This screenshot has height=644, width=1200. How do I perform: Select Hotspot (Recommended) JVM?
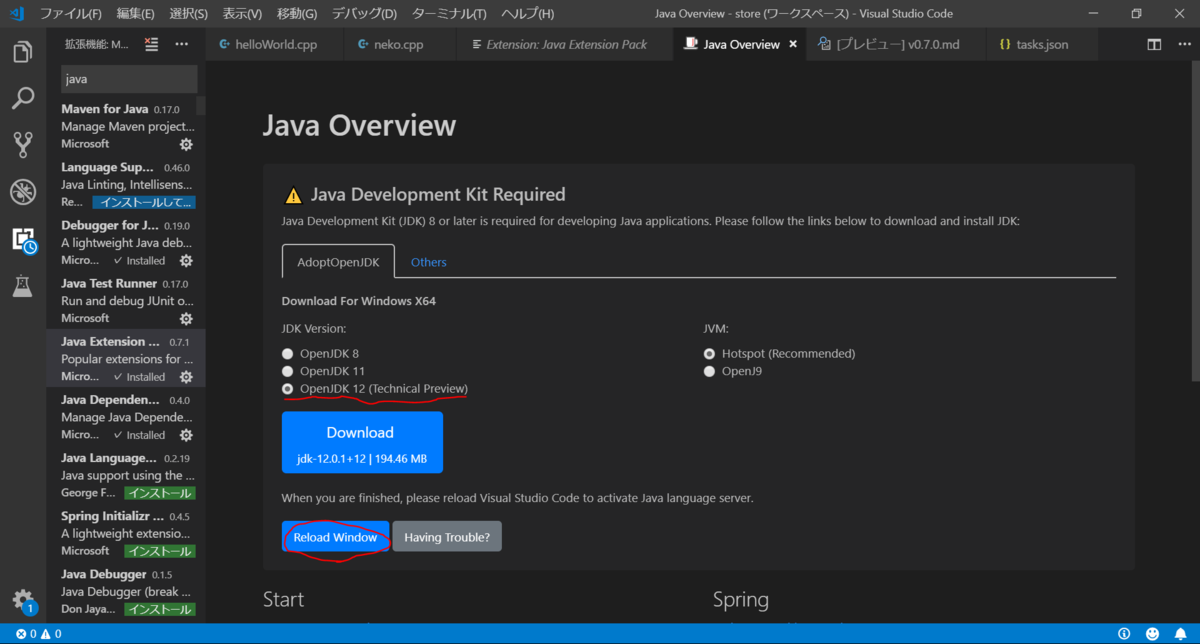coord(709,353)
